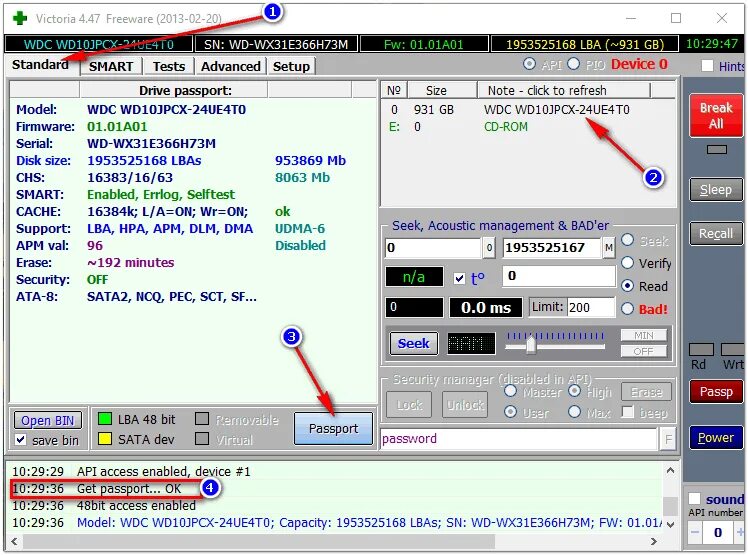748x555 pixels.
Task: Toggle the temperature t° checkbox
Action: tap(459, 278)
